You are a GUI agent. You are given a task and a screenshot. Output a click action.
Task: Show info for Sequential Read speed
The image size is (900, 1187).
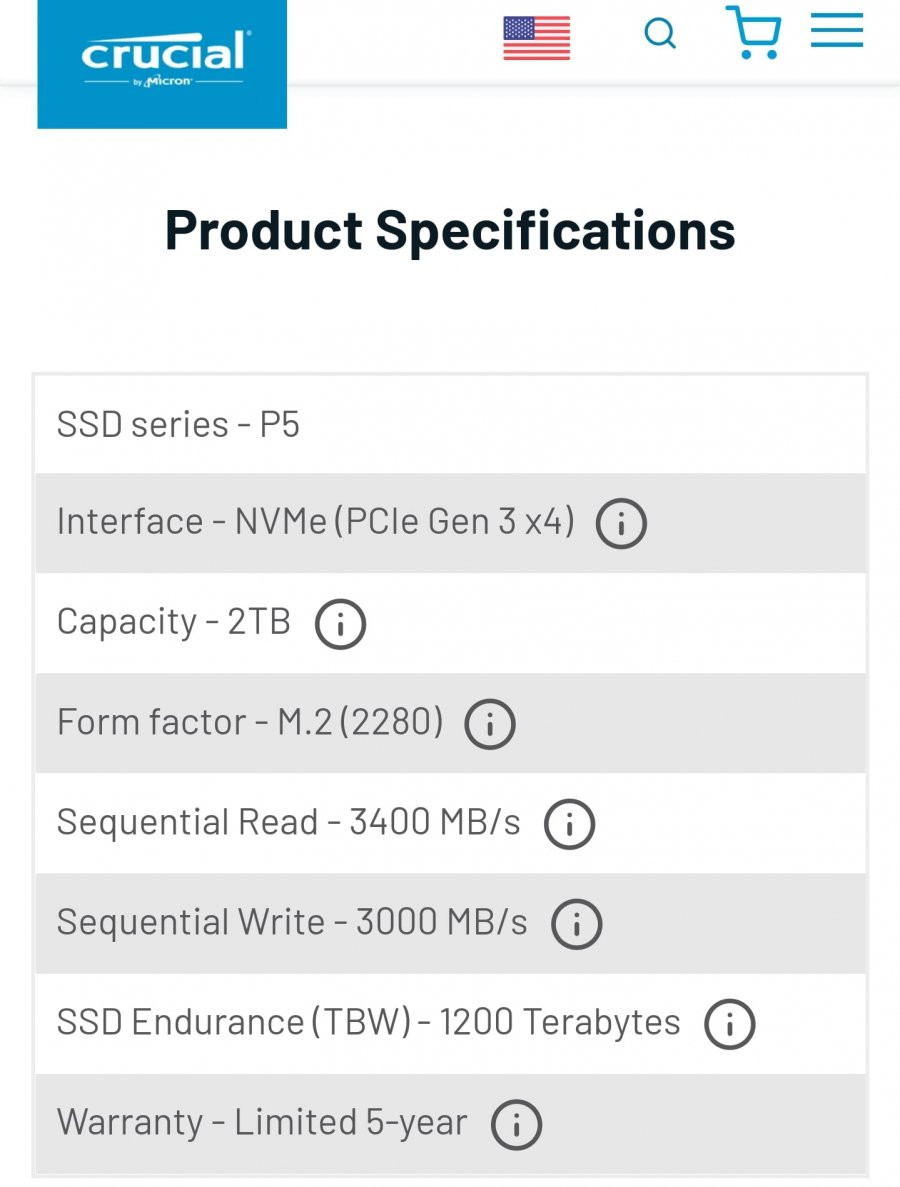(x=570, y=824)
